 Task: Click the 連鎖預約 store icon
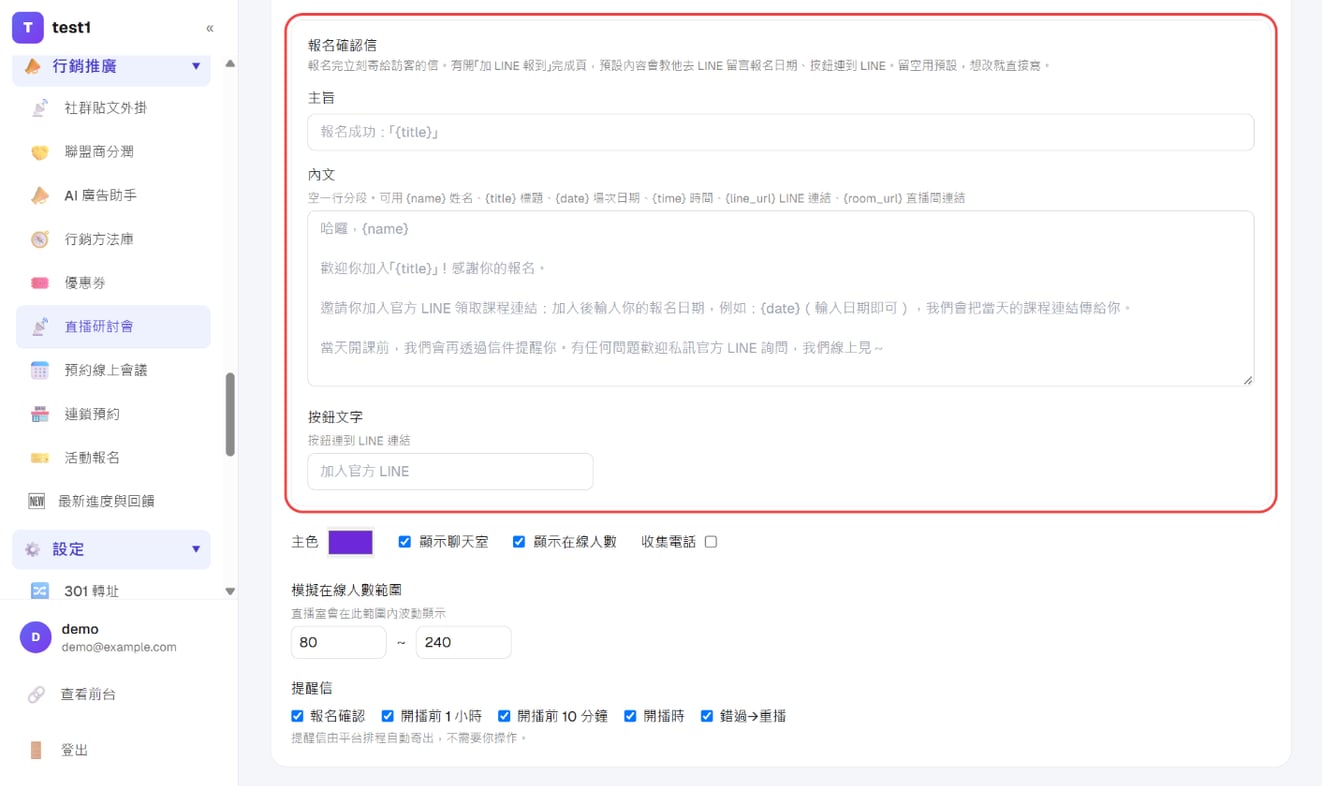[40, 414]
